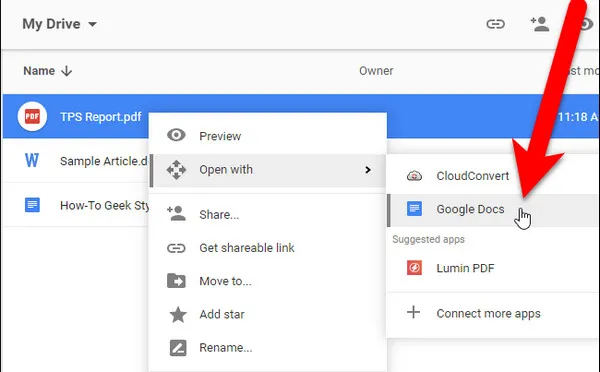Image resolution: width=600 pixels, height=372 pixels.
Task: Choose Lumin PDF suggested app
Action: tap(493, 268)
